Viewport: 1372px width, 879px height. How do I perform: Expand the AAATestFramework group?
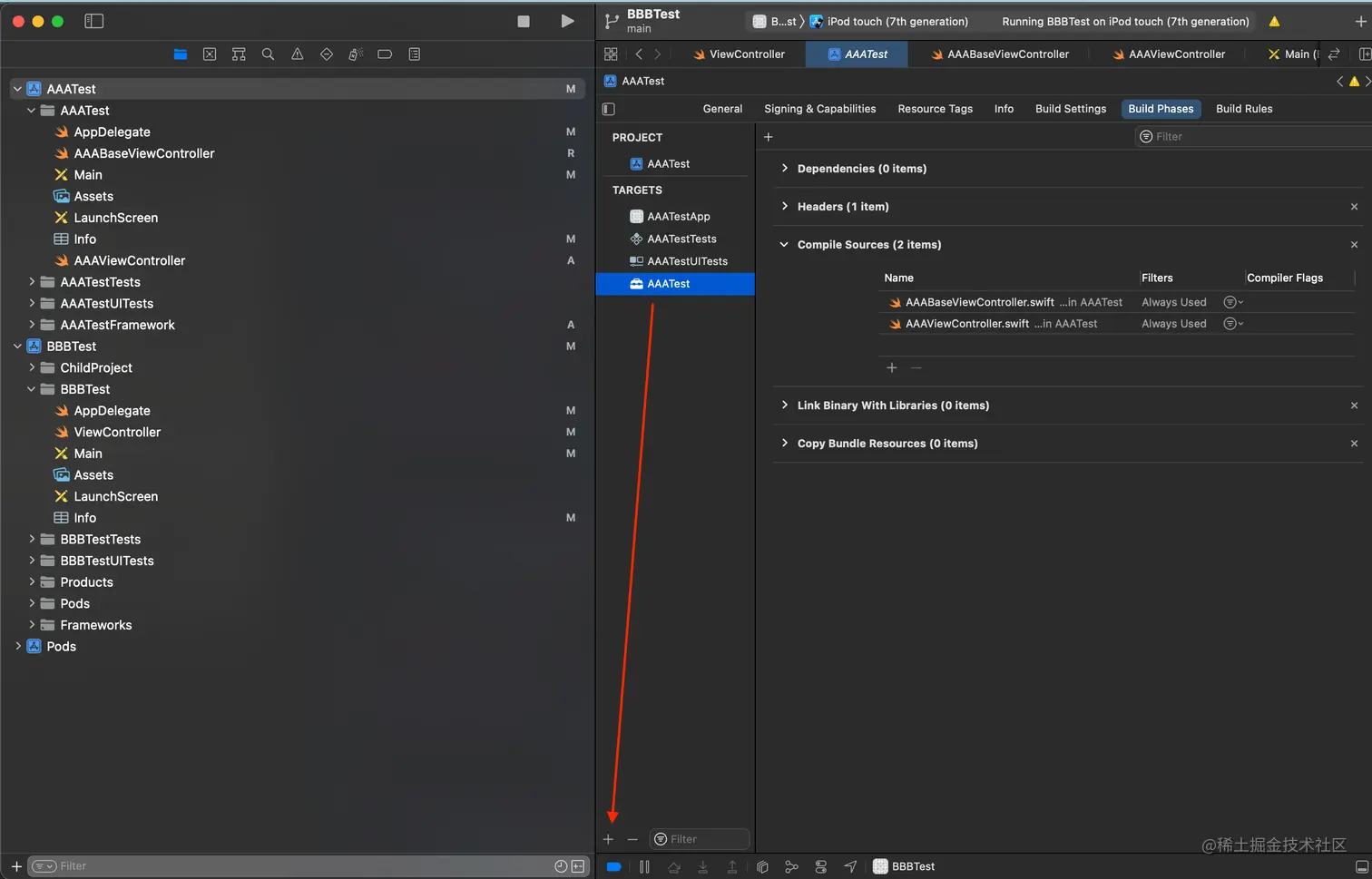32,325
